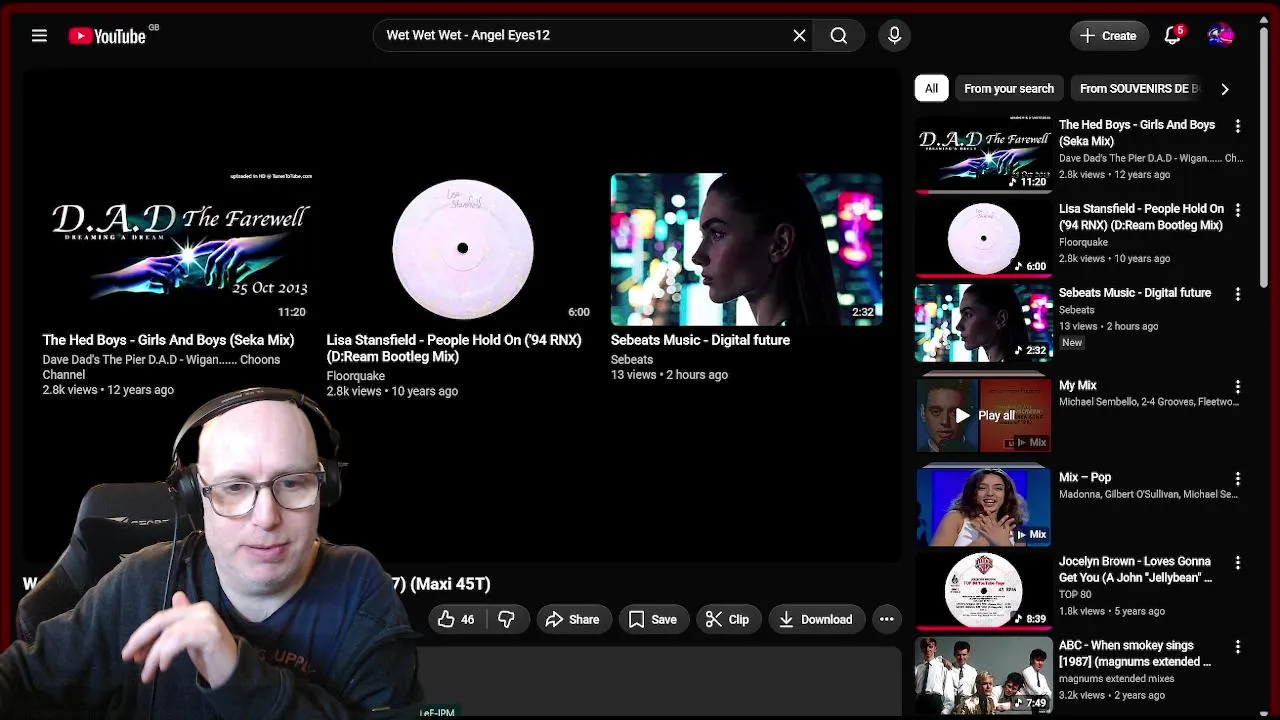Image resolution: width=1280 pixels, height=720 pixels.
Task: Open sidebar channel Sebeats
Action: click(1077, 310)
